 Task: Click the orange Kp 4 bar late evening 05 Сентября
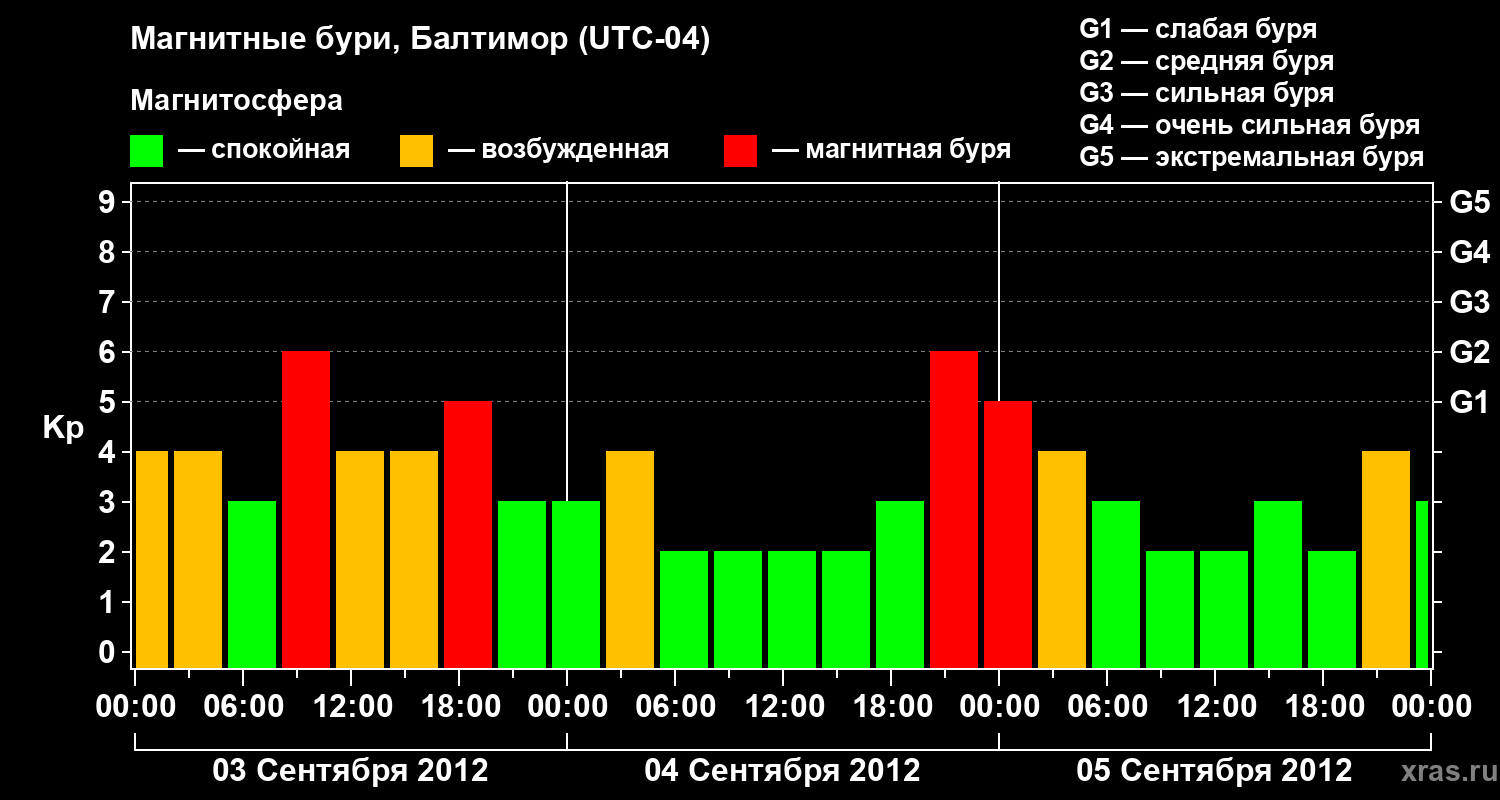click(x=1386, y=559)
